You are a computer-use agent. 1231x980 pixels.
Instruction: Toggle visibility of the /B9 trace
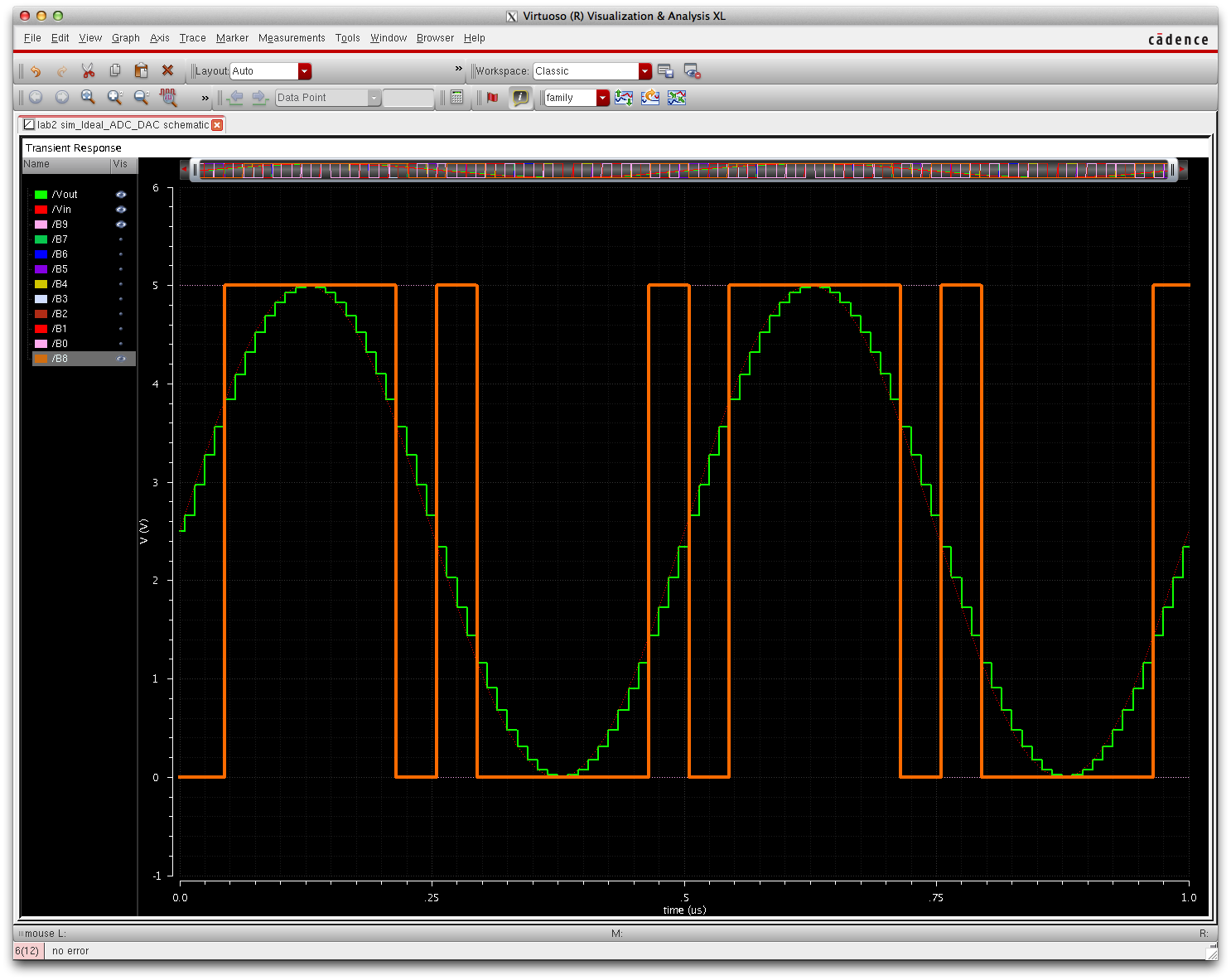click(x=121, y=224)
